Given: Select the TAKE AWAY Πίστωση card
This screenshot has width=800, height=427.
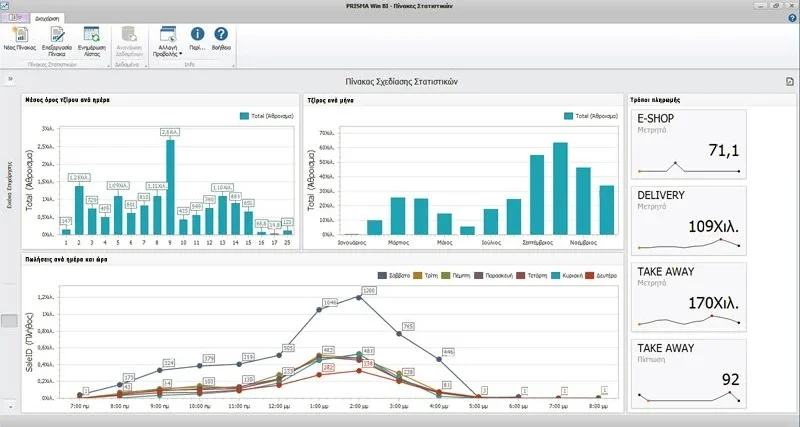Looking at the screenshot, I should 688,373.
